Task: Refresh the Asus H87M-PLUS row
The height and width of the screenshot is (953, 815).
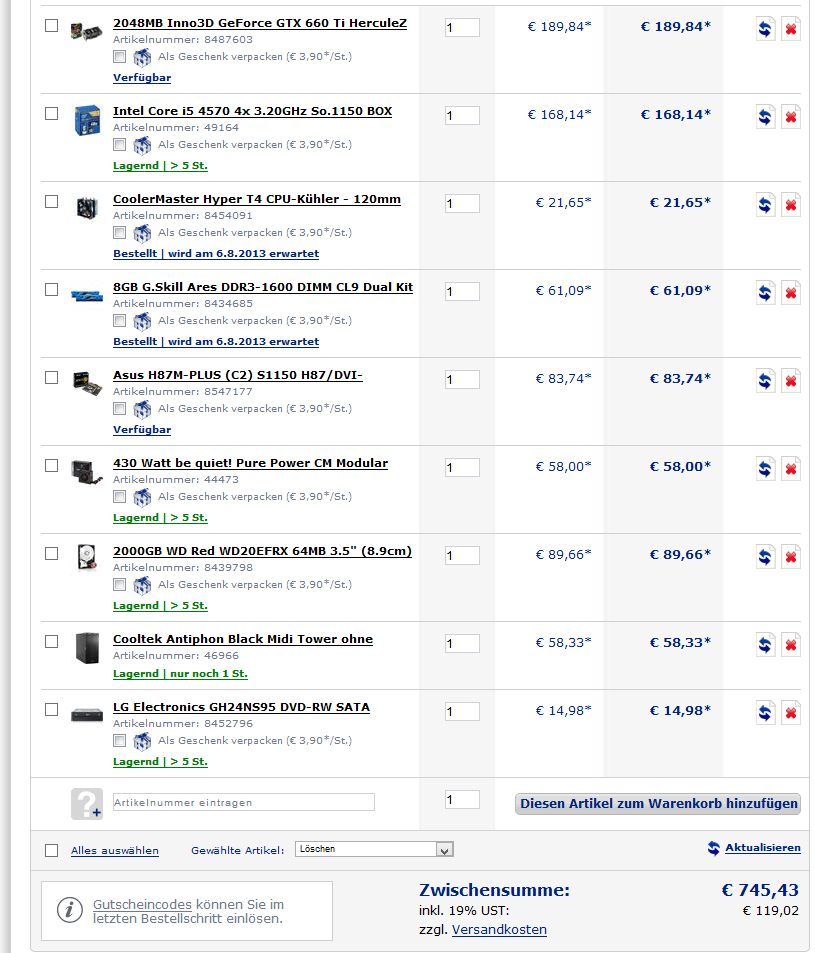Action: click(x=765, y=380)
